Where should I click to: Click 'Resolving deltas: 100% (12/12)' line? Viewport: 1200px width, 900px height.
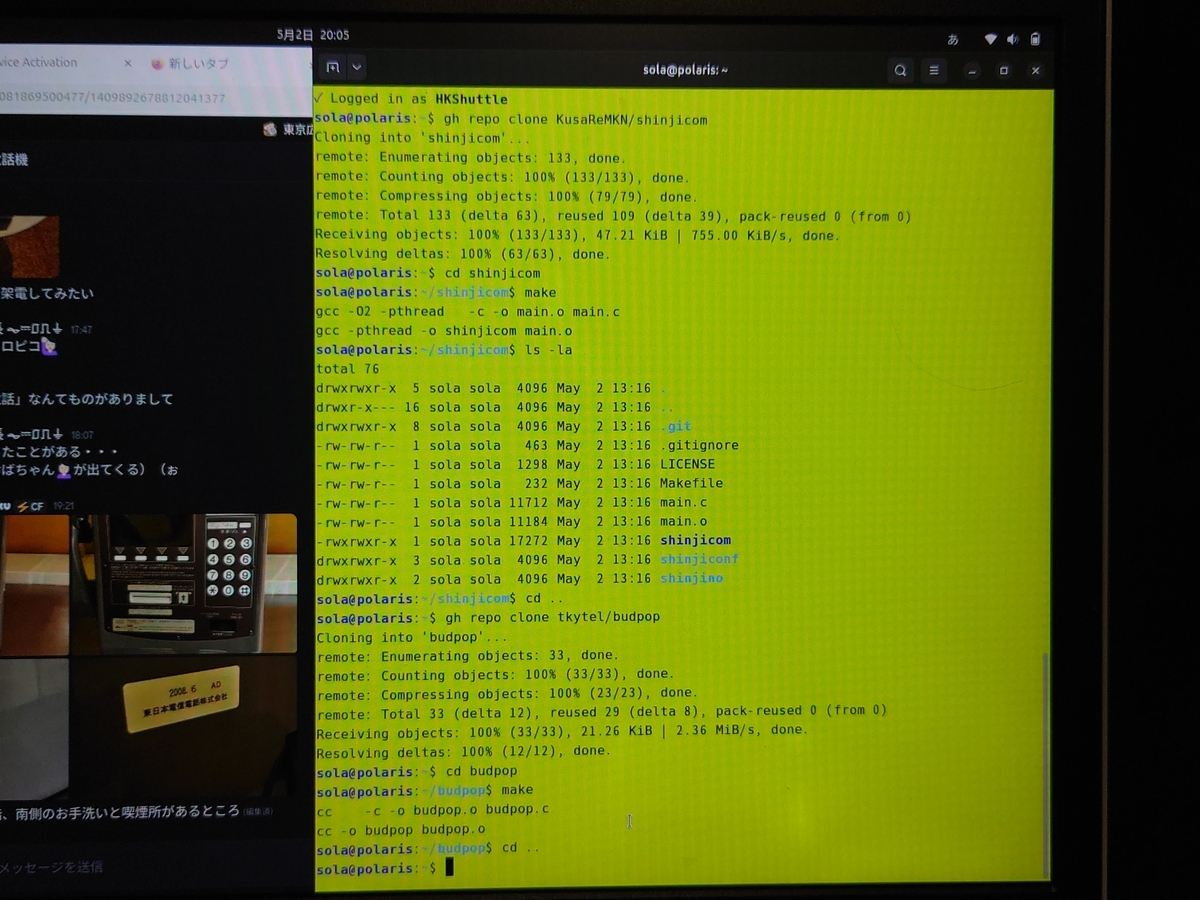coord(463,751)
